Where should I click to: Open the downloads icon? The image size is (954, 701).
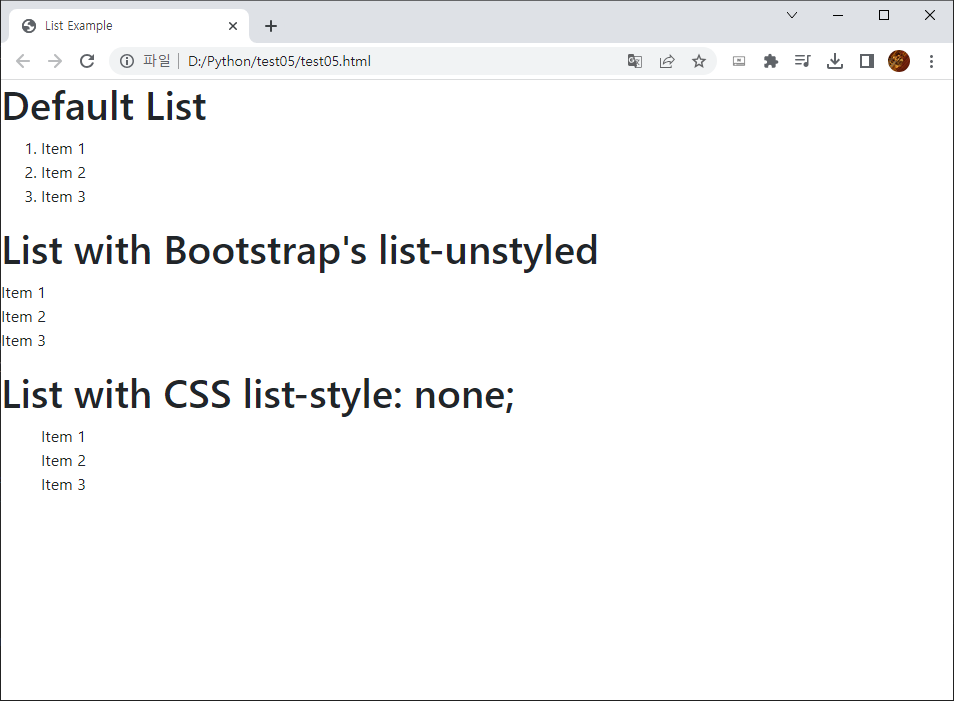click(x=835, y=61)
